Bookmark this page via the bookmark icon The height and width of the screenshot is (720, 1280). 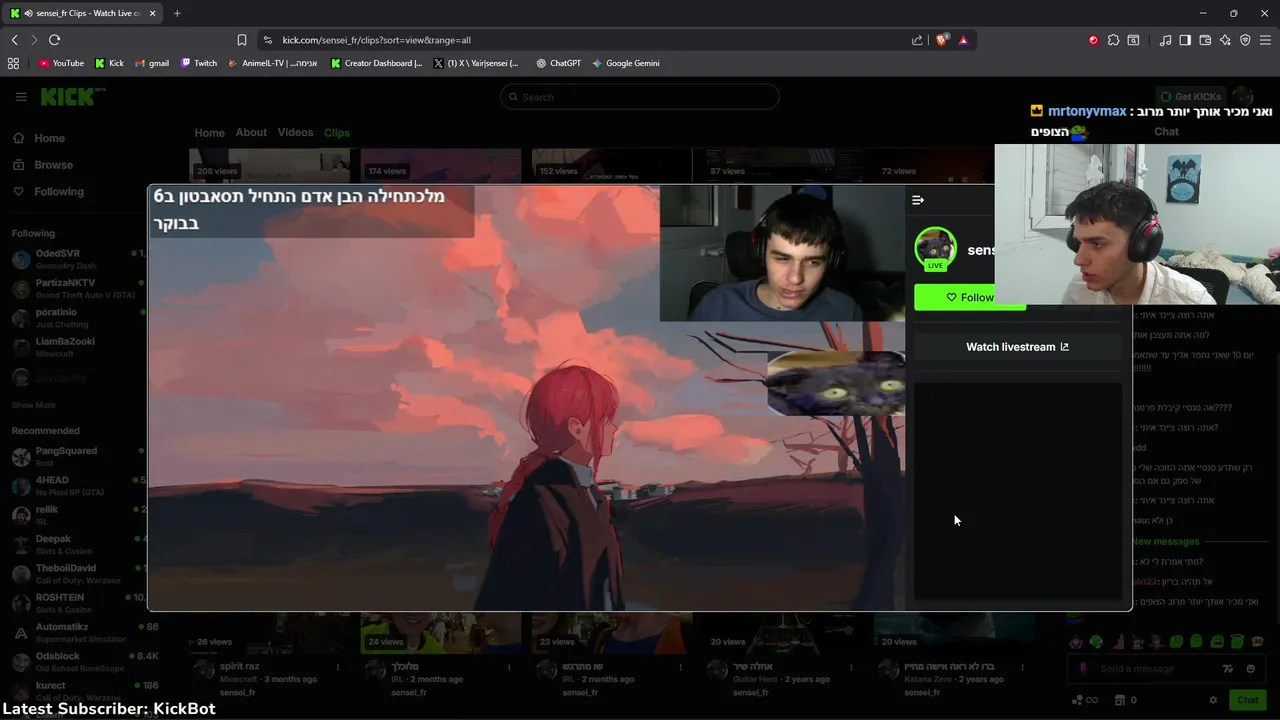click(242, 40)
